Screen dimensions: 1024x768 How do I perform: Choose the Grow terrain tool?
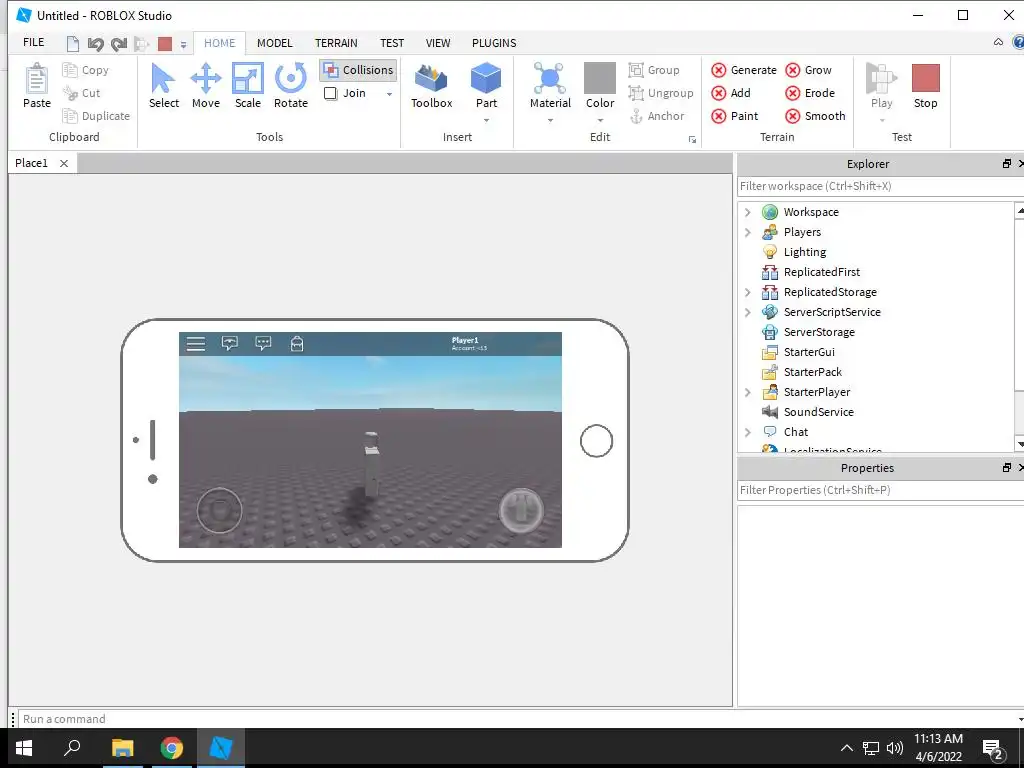[x=808, y=70]
